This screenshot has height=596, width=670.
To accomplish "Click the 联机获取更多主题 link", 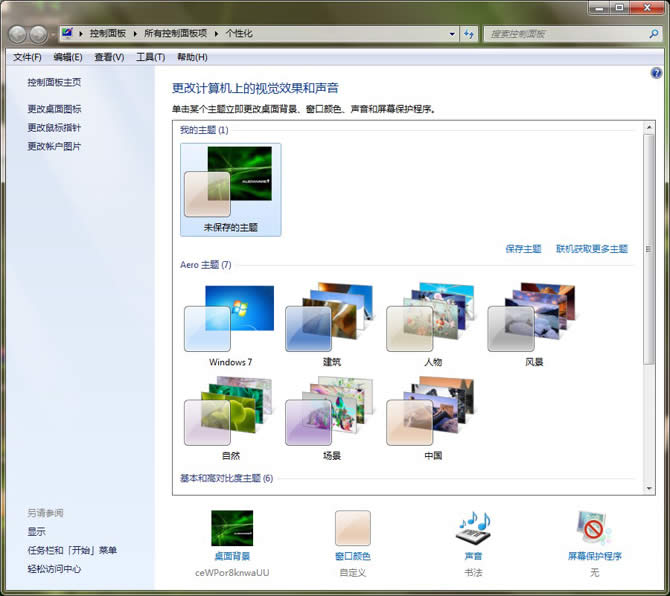I will point(592,248).
